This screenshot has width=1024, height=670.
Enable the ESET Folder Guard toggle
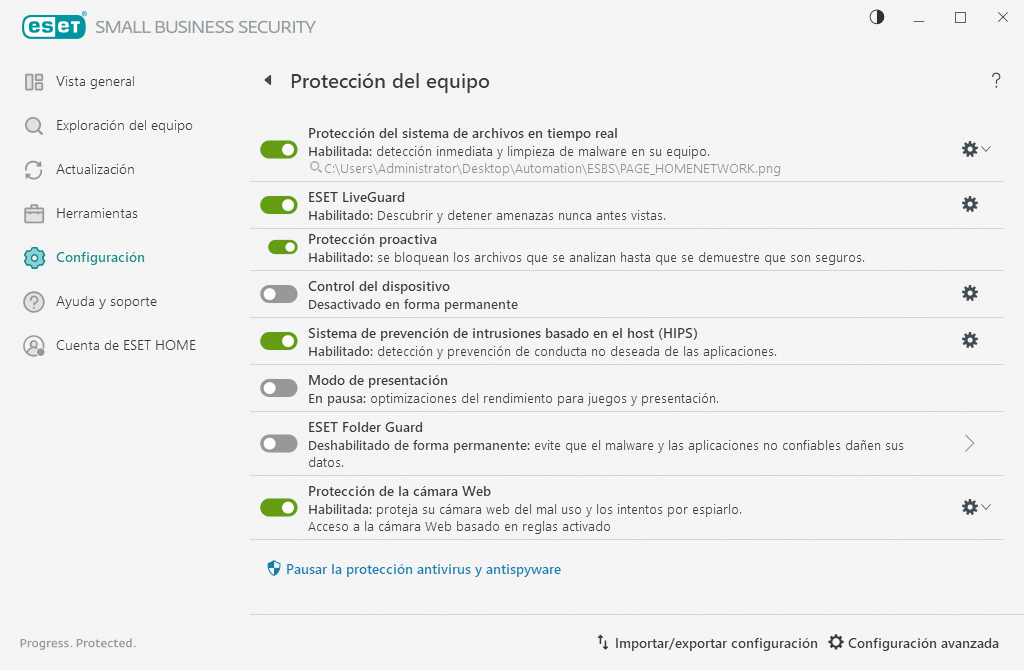tap(279, 443)
